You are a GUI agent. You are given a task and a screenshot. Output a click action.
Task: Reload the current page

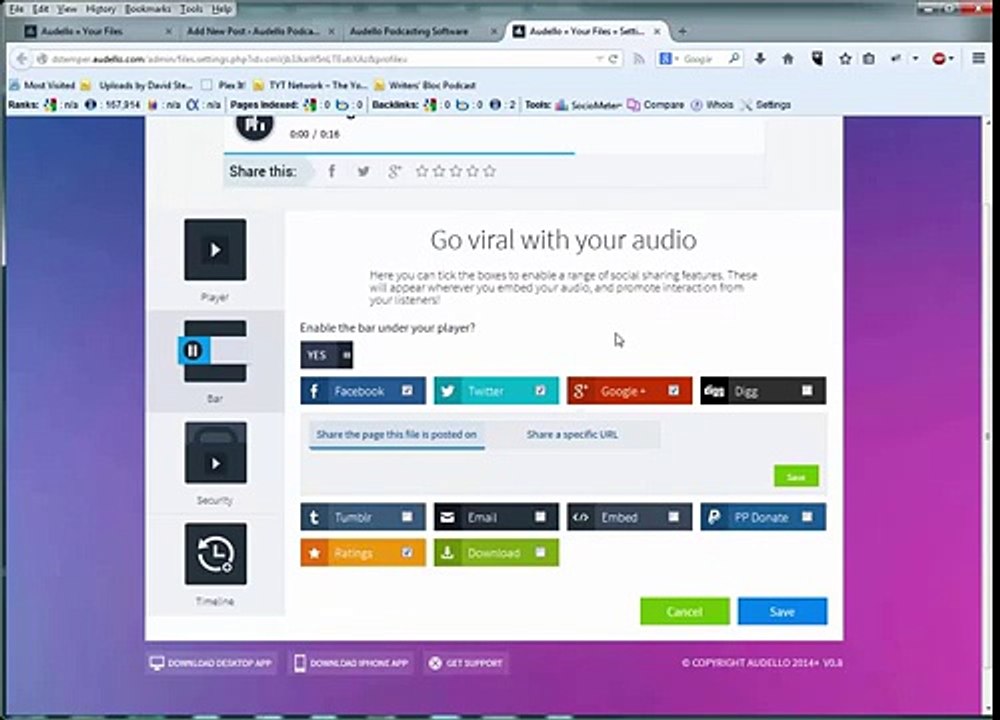click(x=613, y=59)
